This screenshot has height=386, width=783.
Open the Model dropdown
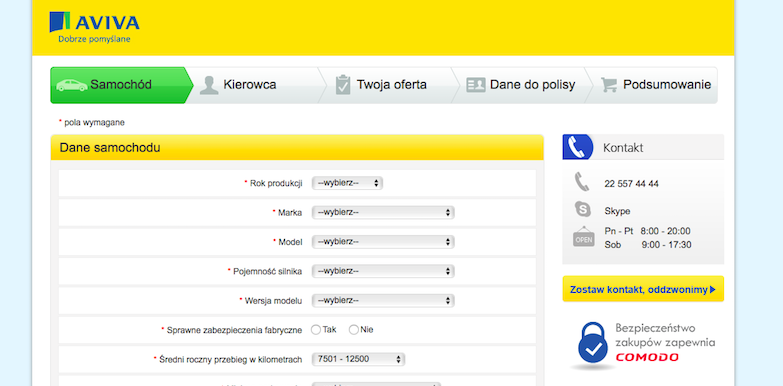(383, 242)
